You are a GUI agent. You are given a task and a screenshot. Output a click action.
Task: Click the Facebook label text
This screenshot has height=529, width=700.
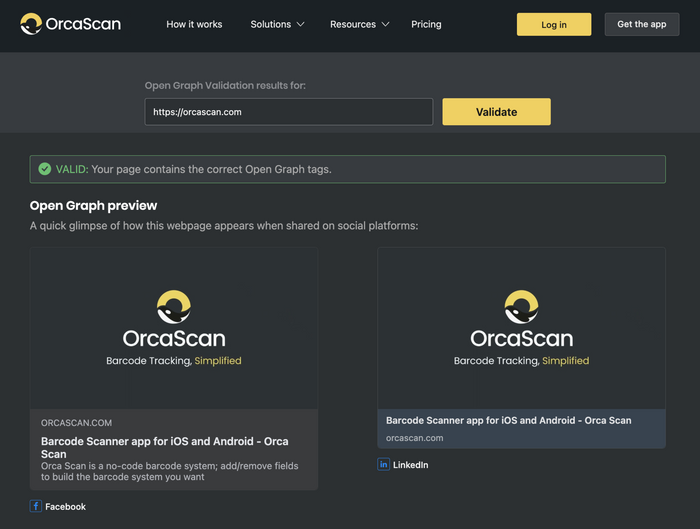pyautogui.click(x=65, y=507)
